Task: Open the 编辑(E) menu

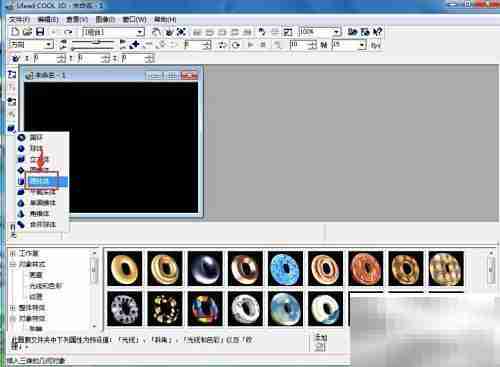Action: pos(48,19)
